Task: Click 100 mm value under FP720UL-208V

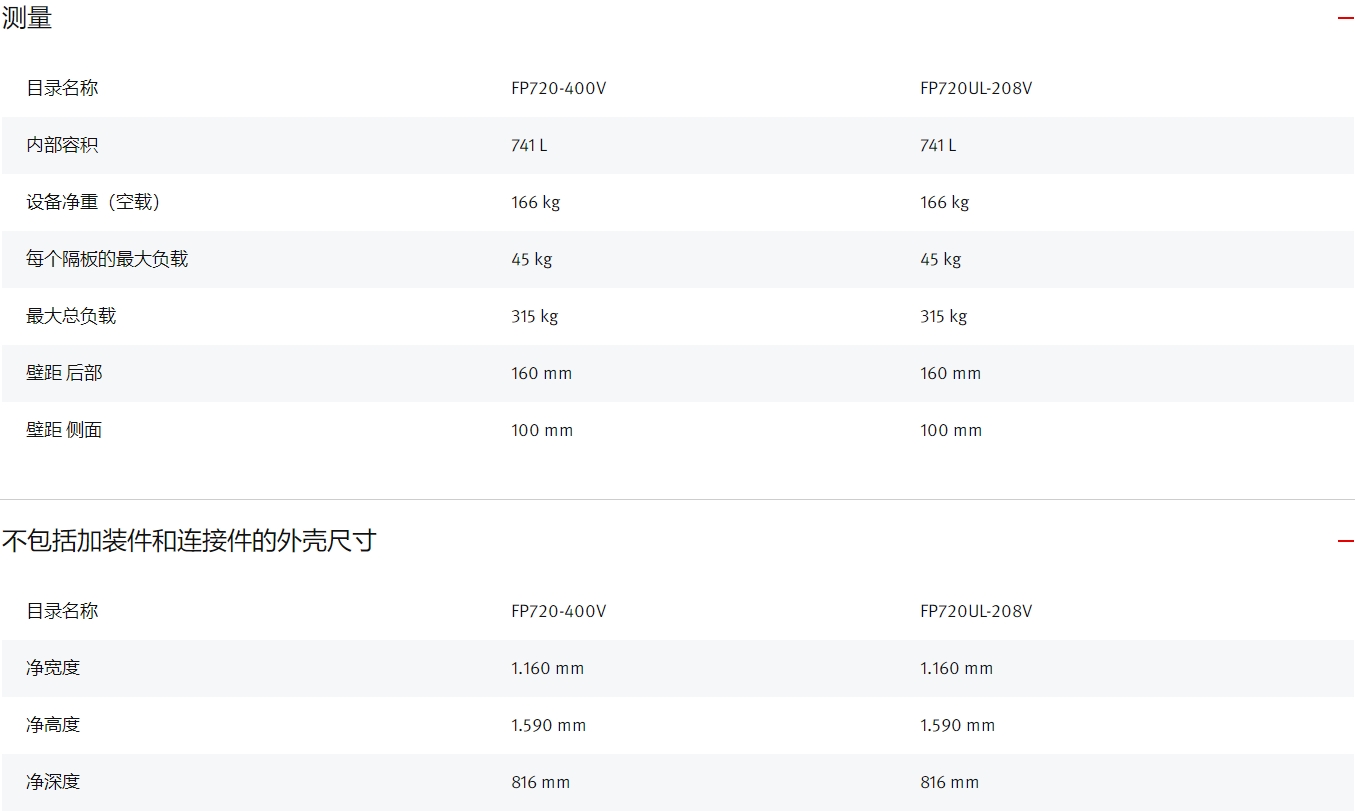Action: pyautogui.click(x=951, y=430)
